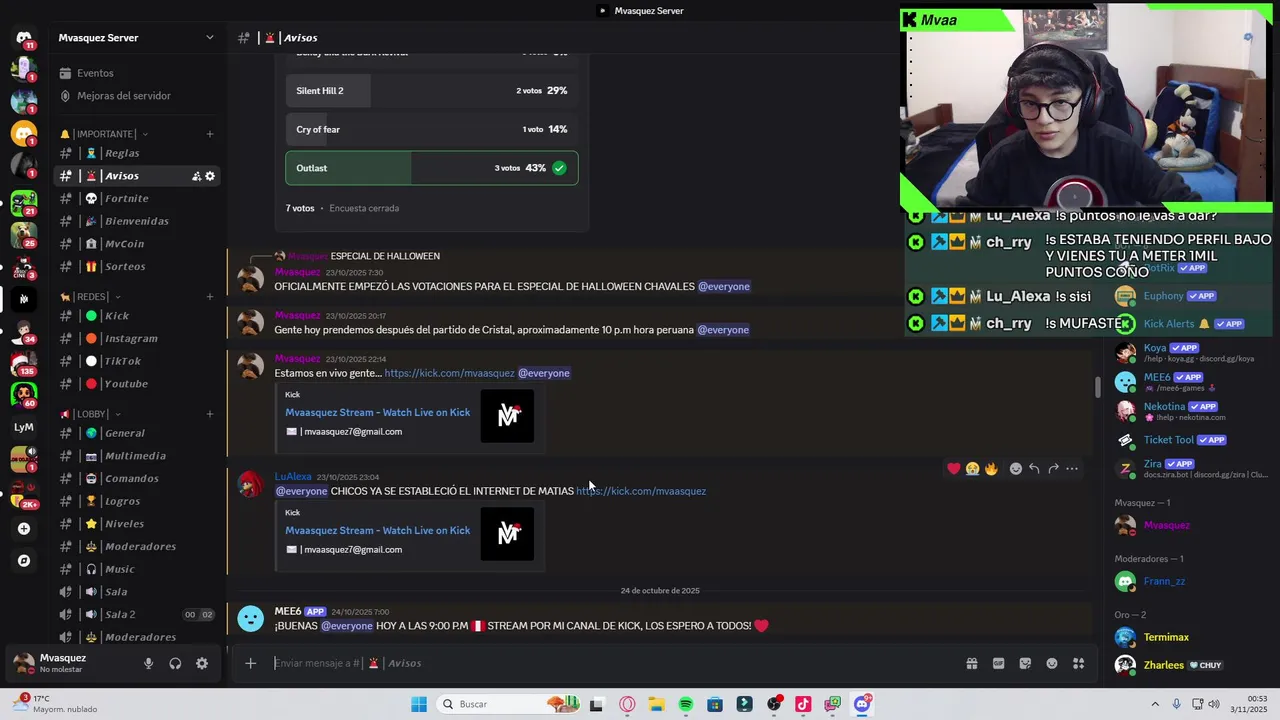Collapse the LOBBY category
Viewport: 1280px width, 720px height.
point(90,414)
